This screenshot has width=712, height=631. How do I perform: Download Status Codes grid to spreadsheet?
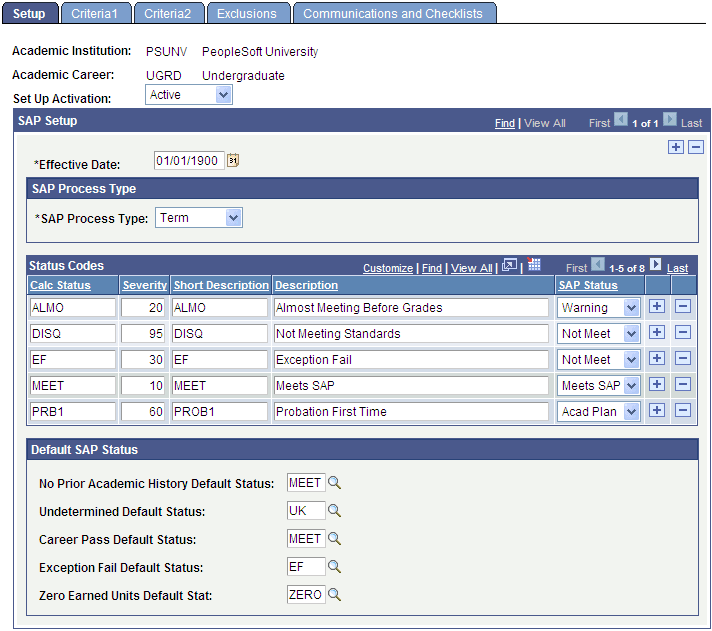click(534, 264)
